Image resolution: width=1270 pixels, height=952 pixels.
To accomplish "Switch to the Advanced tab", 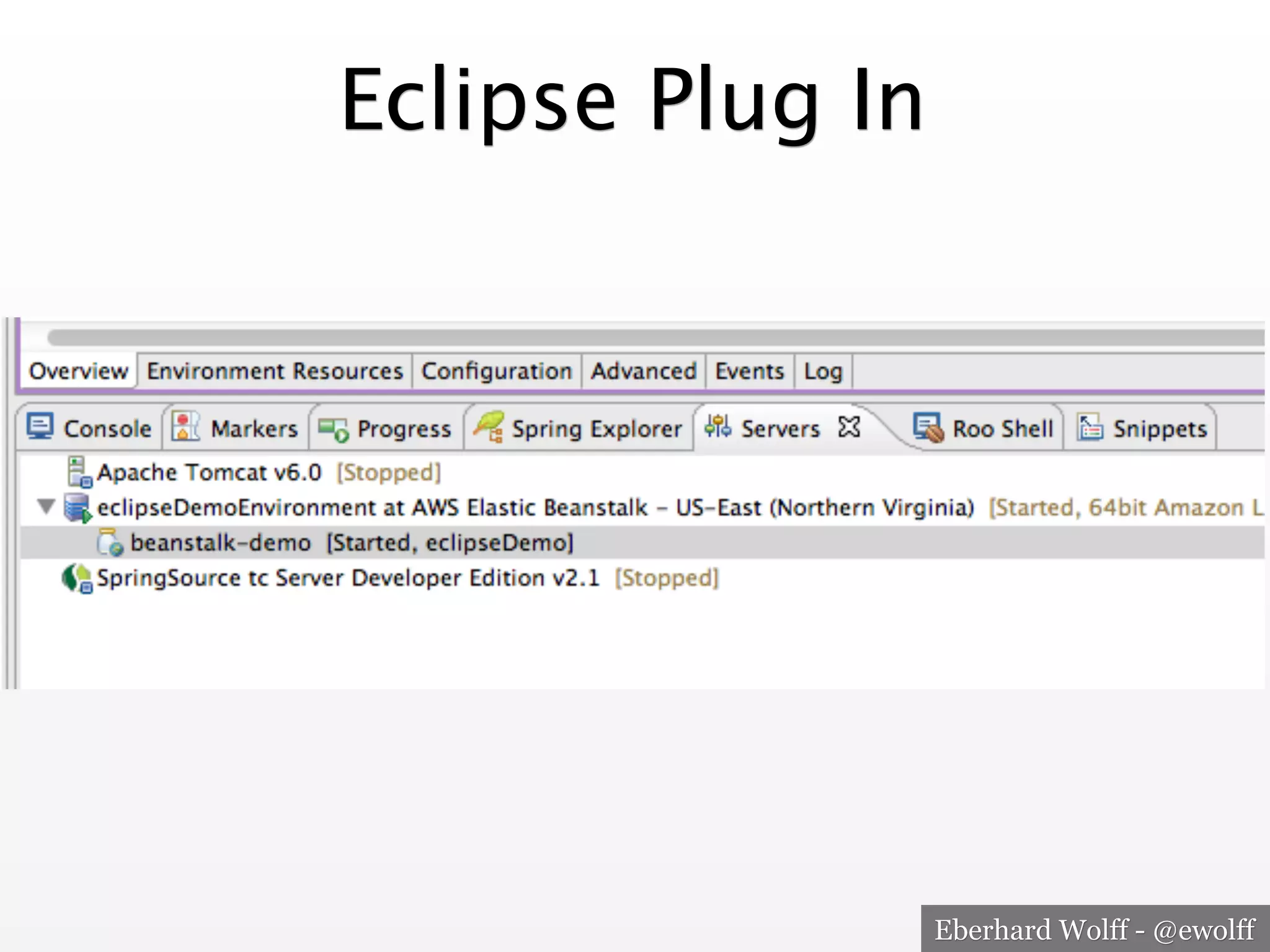I will (x=644, y=371).
